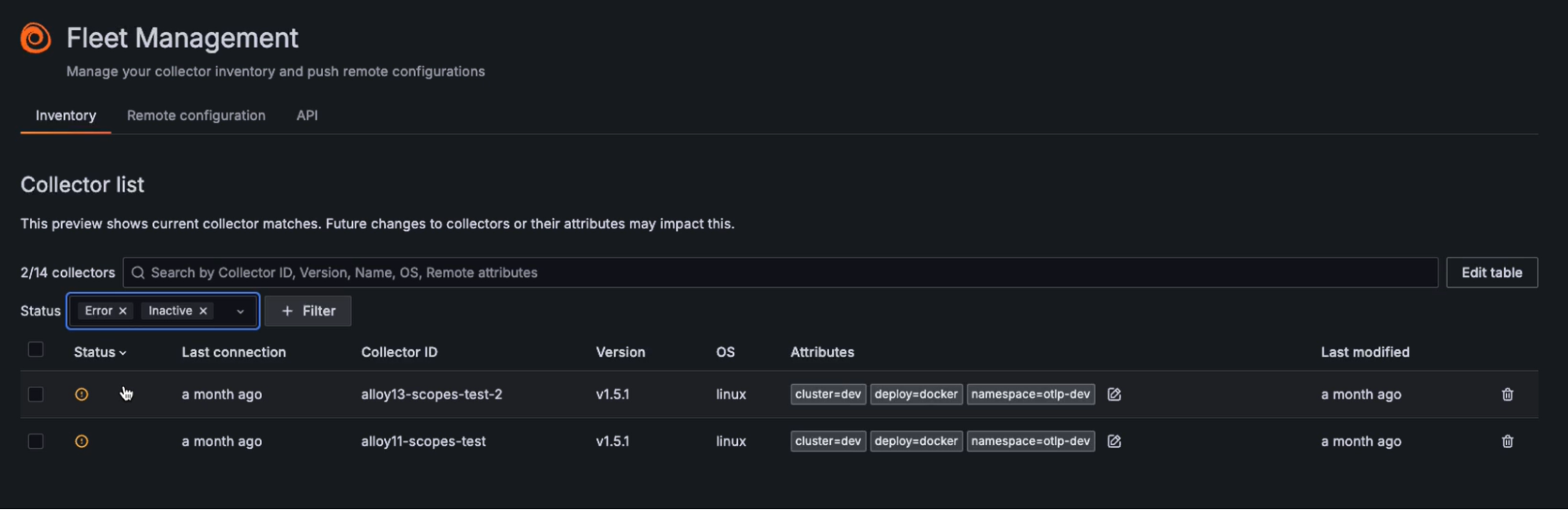Edit attributes of alloy11-scopes-test

(x=1114, y=442)
